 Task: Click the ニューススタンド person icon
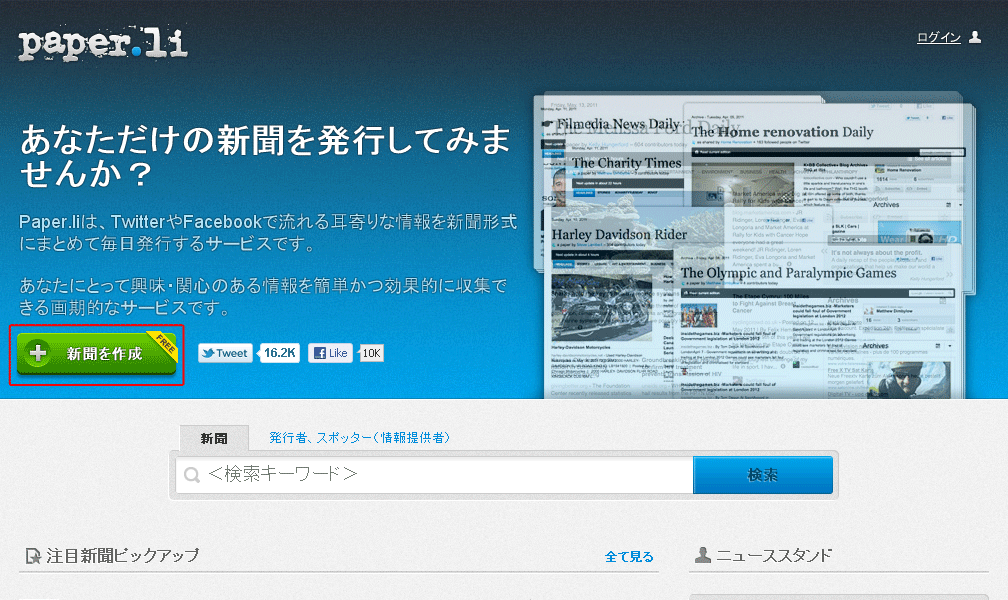point(703,554)
